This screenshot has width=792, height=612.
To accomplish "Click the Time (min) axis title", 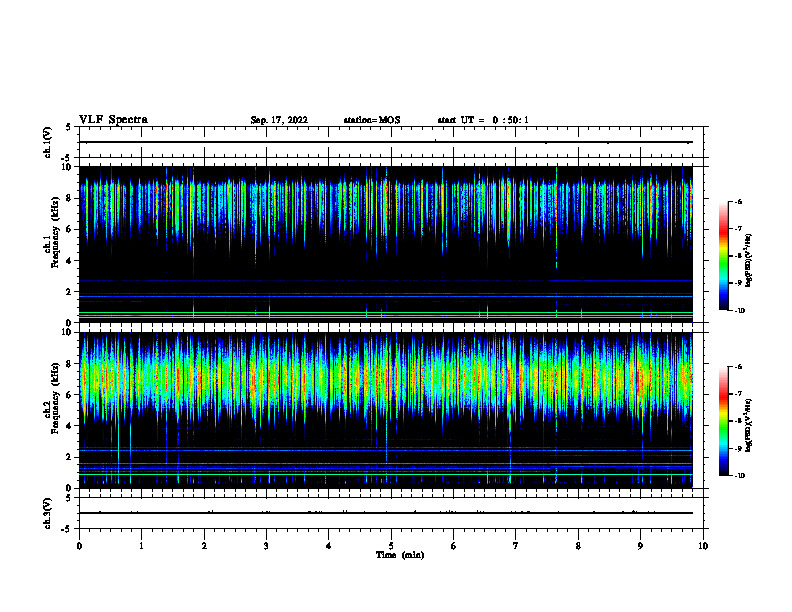I will pos(400,555).
